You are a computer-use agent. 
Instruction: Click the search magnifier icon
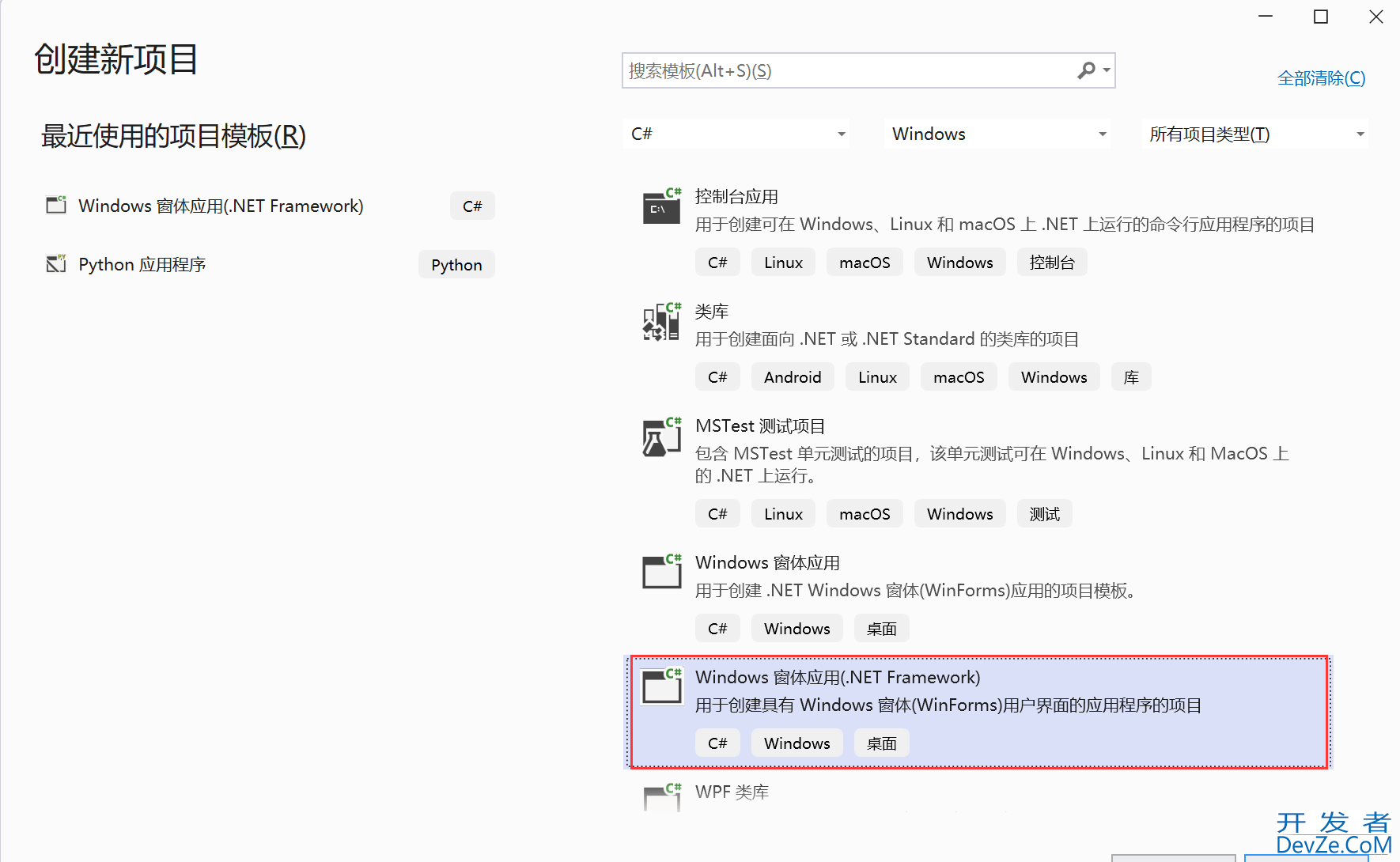point(1086,70)
